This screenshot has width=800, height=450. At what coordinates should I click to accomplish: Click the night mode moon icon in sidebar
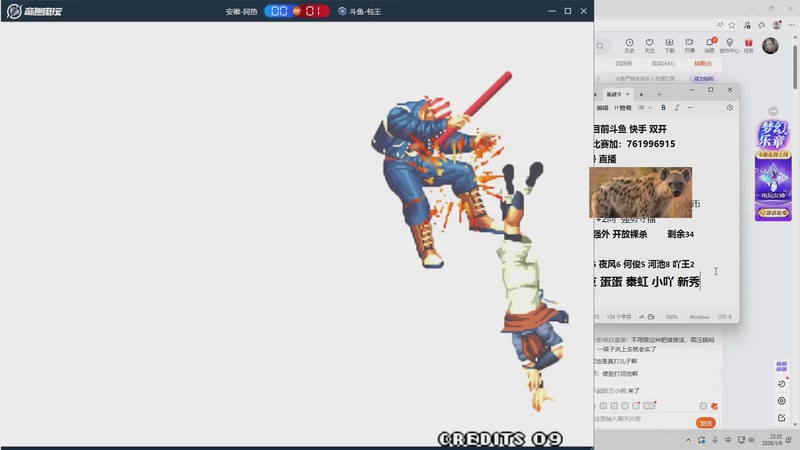pyautogui.click(x=782, y=384)
